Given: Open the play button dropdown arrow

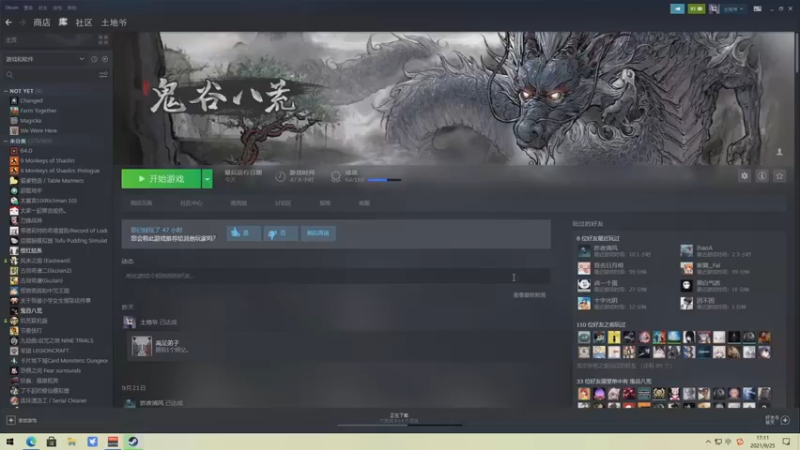Looking at the screenshot, I should click(207, 179).
